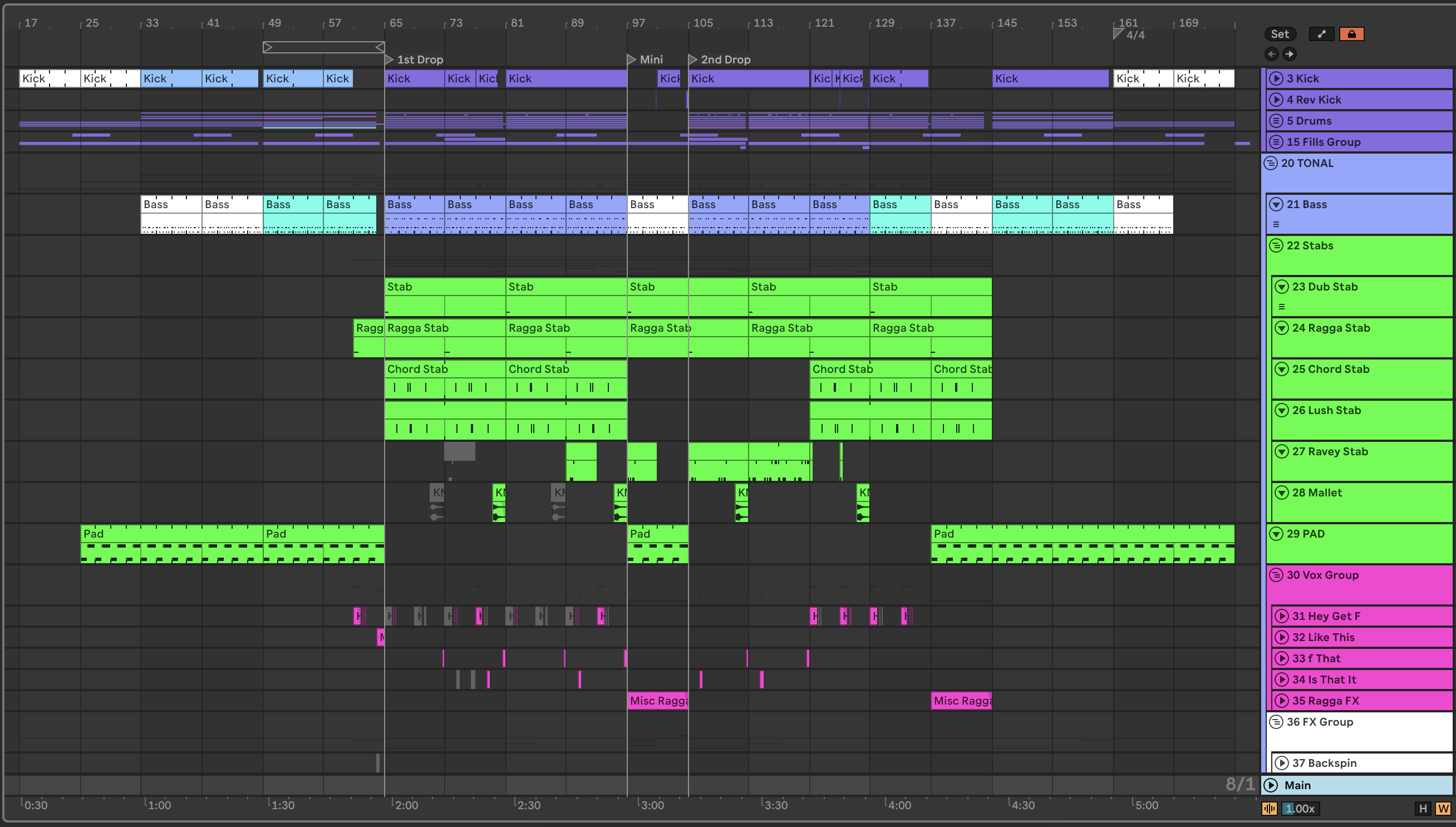This screenshot has height=827, width=1456.
Task: Toggle the automation mode button
Action: click(1321, 34)
